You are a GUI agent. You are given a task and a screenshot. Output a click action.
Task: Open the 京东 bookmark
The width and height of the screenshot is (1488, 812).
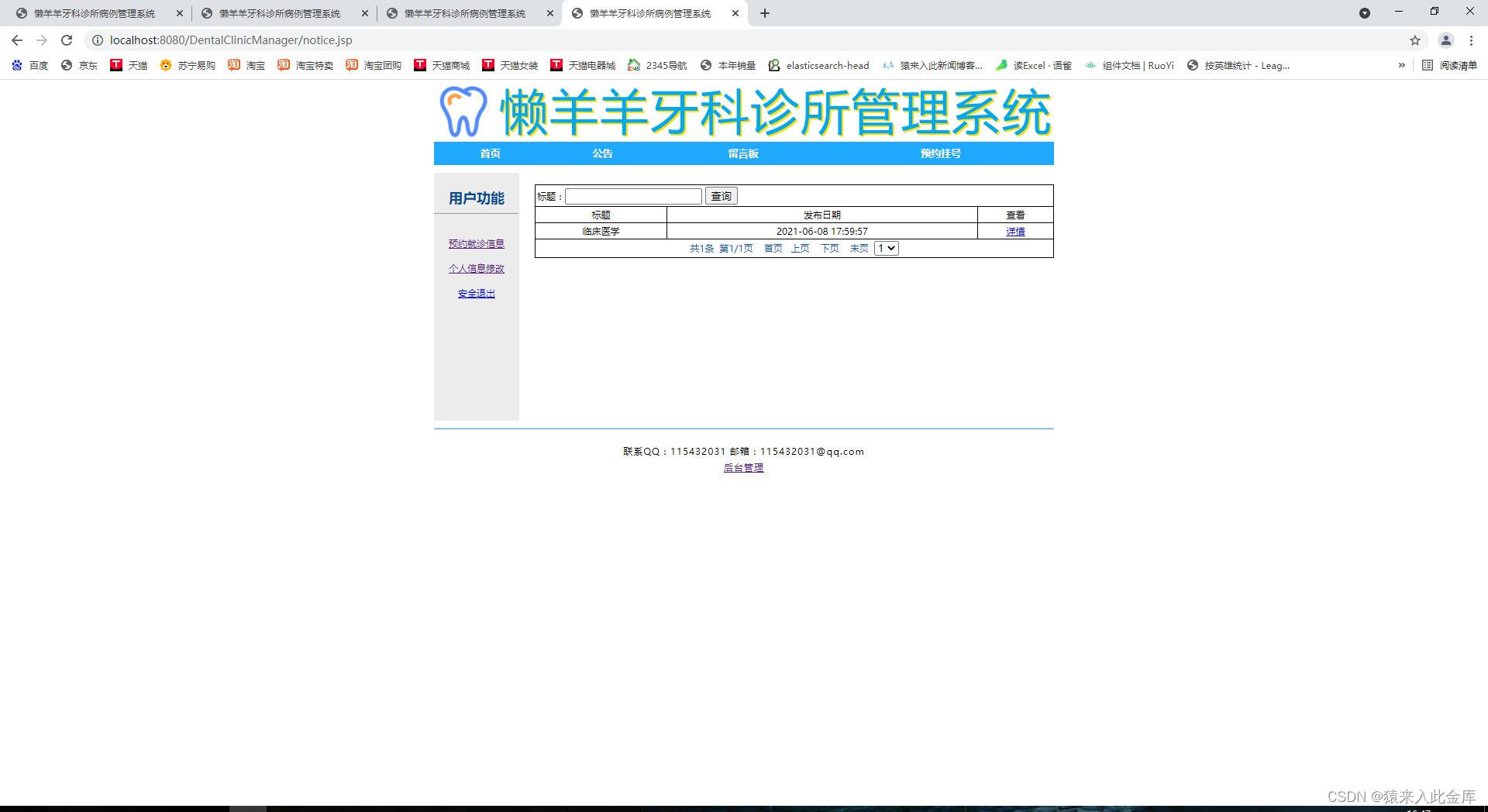click(79, 66)
